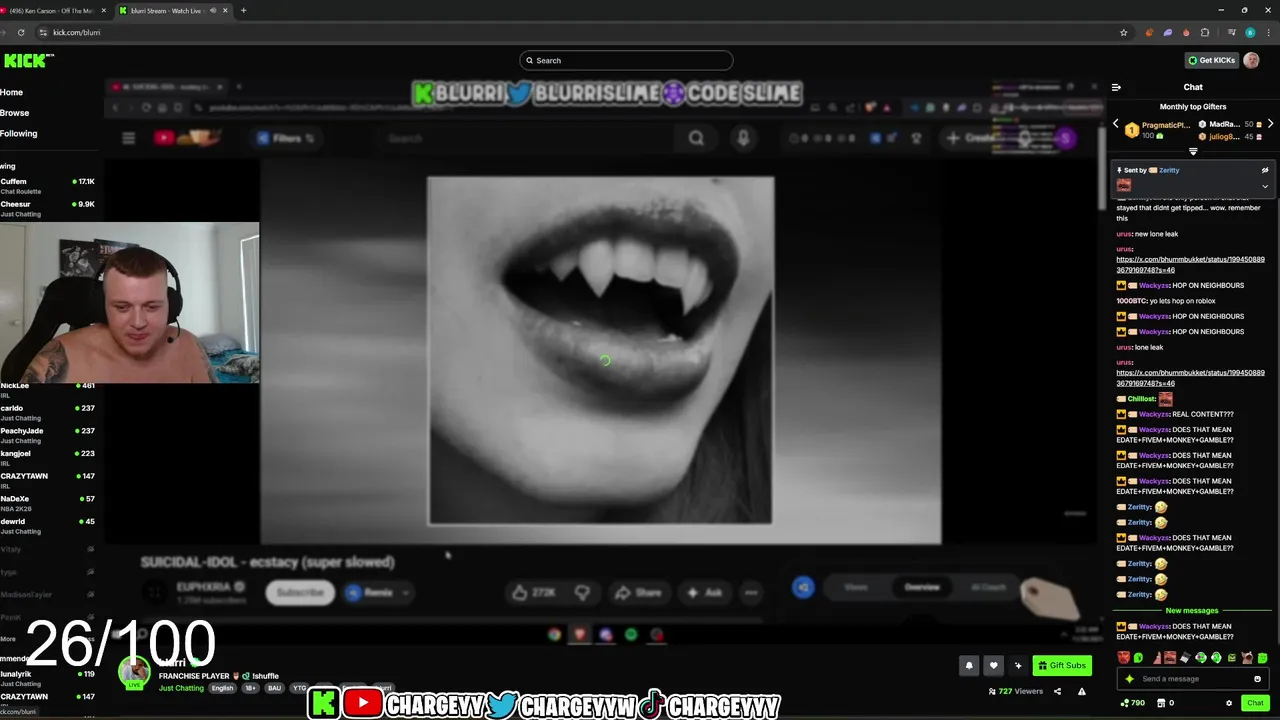Click the first emote in quick emote row
This screenshot has height=720, width=1280.
pyautogui.click(x=1124, y=658)
